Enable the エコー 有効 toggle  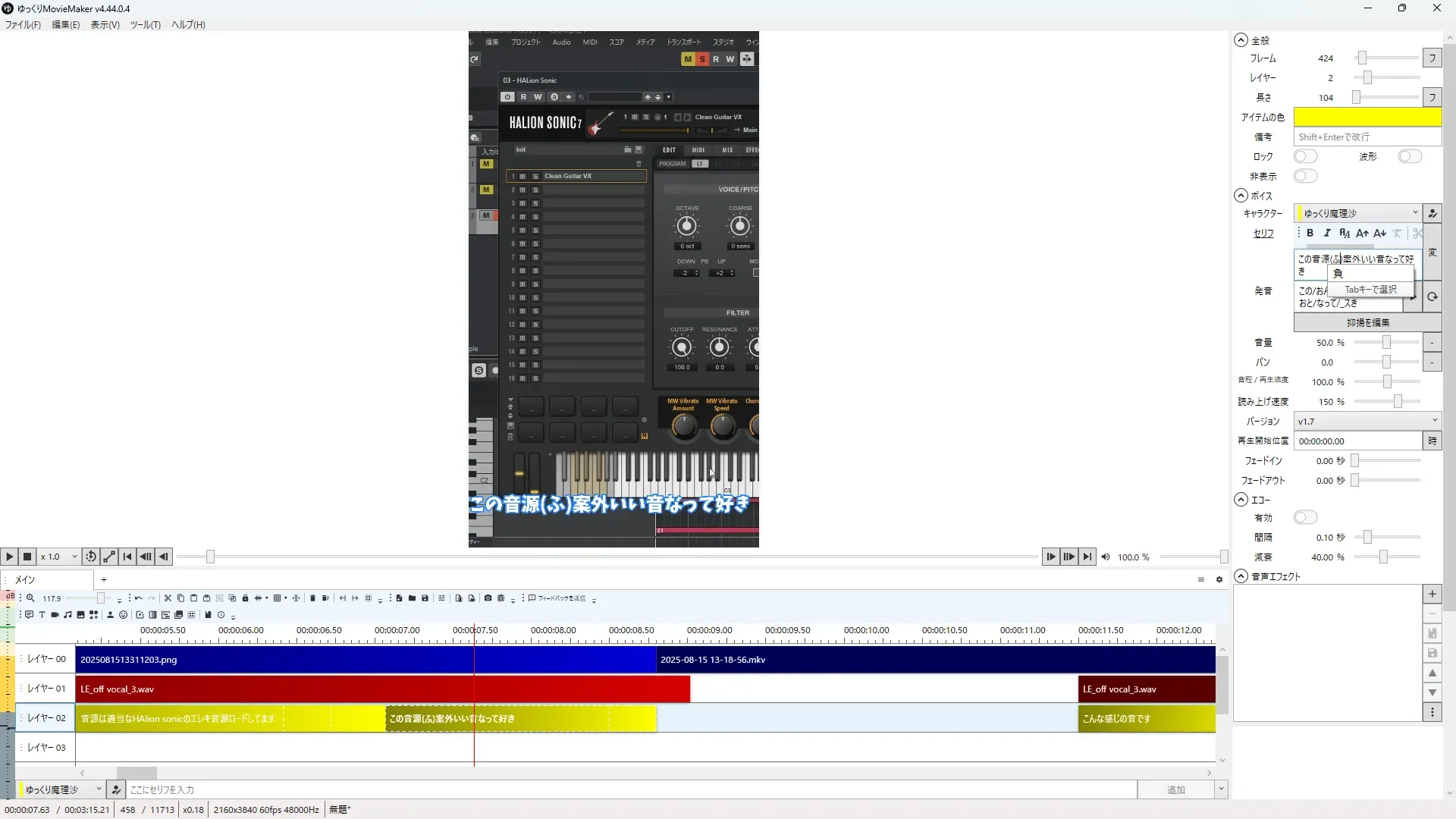pos(1305,518)
